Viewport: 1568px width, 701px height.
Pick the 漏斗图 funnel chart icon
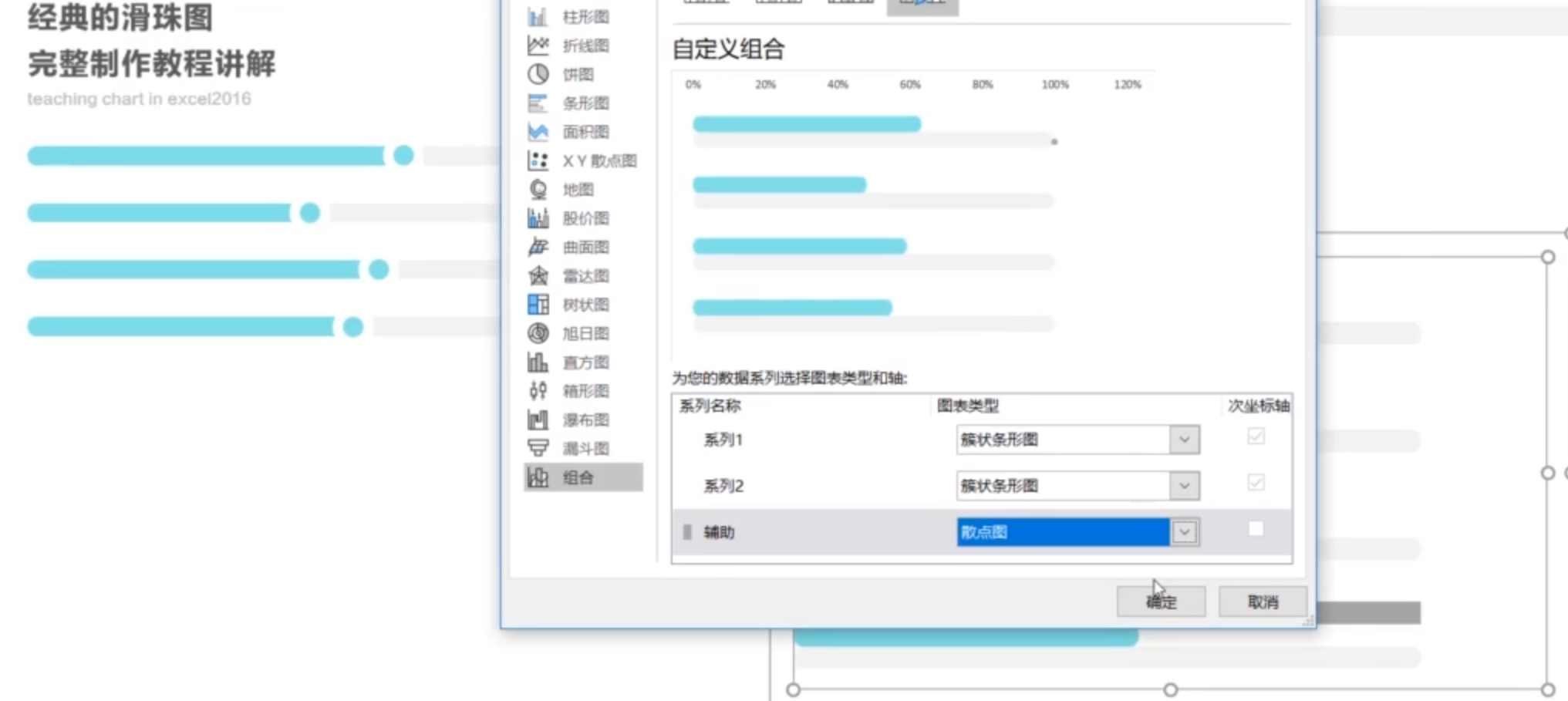click(x=538, y=448)
